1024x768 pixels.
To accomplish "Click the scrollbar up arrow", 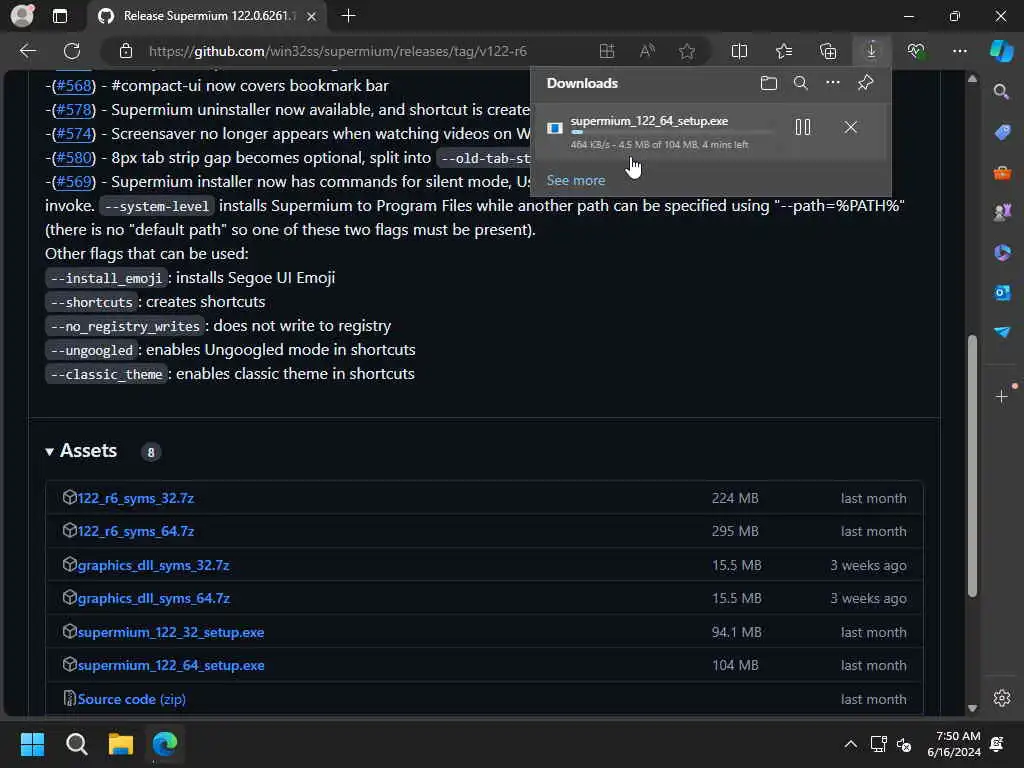I will tap(972, 79).
